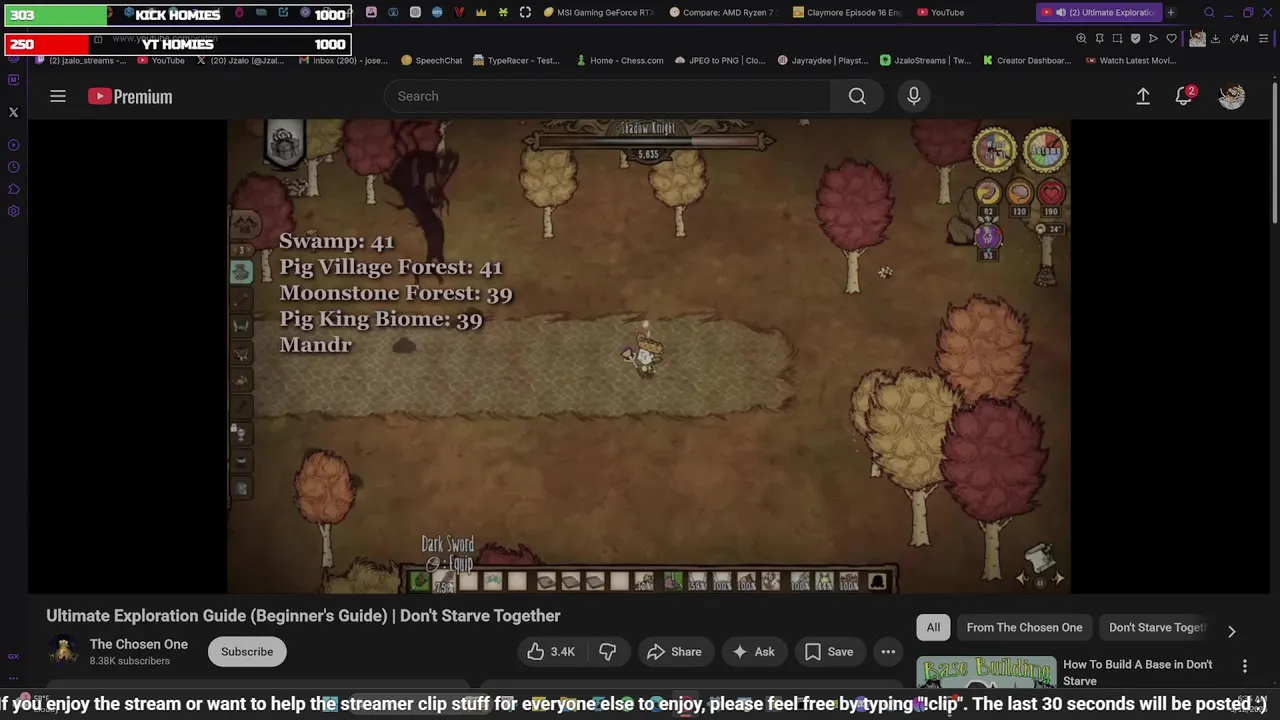Open the Creator Dashboard bookmark
The image size is (1280, 720).
[x=1027, y=60]
